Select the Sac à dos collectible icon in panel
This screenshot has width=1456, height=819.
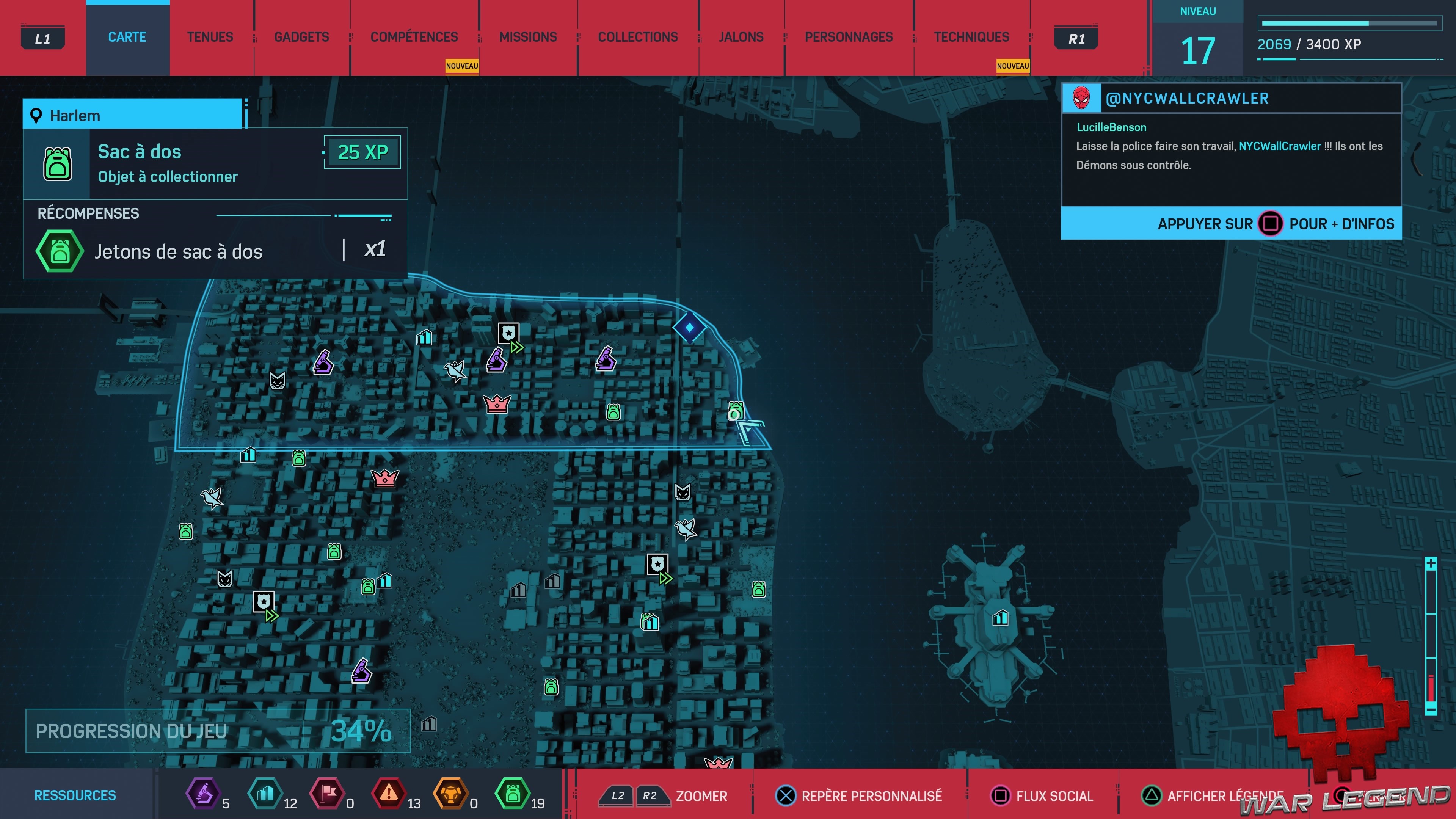58,164
